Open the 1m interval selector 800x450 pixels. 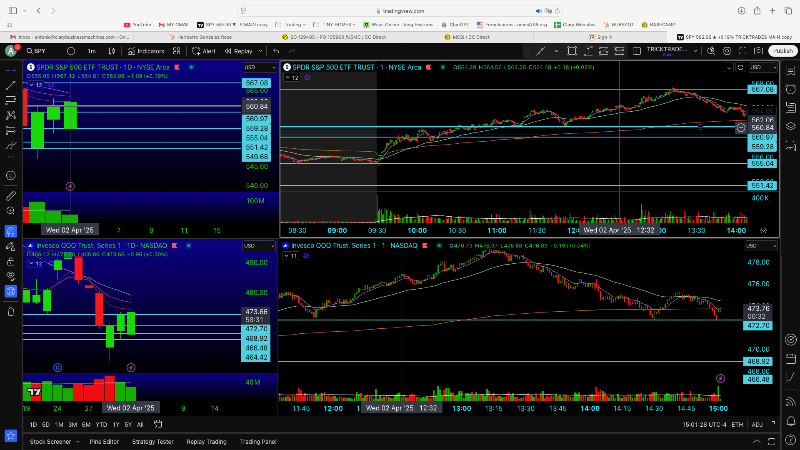tap(91, 51)
